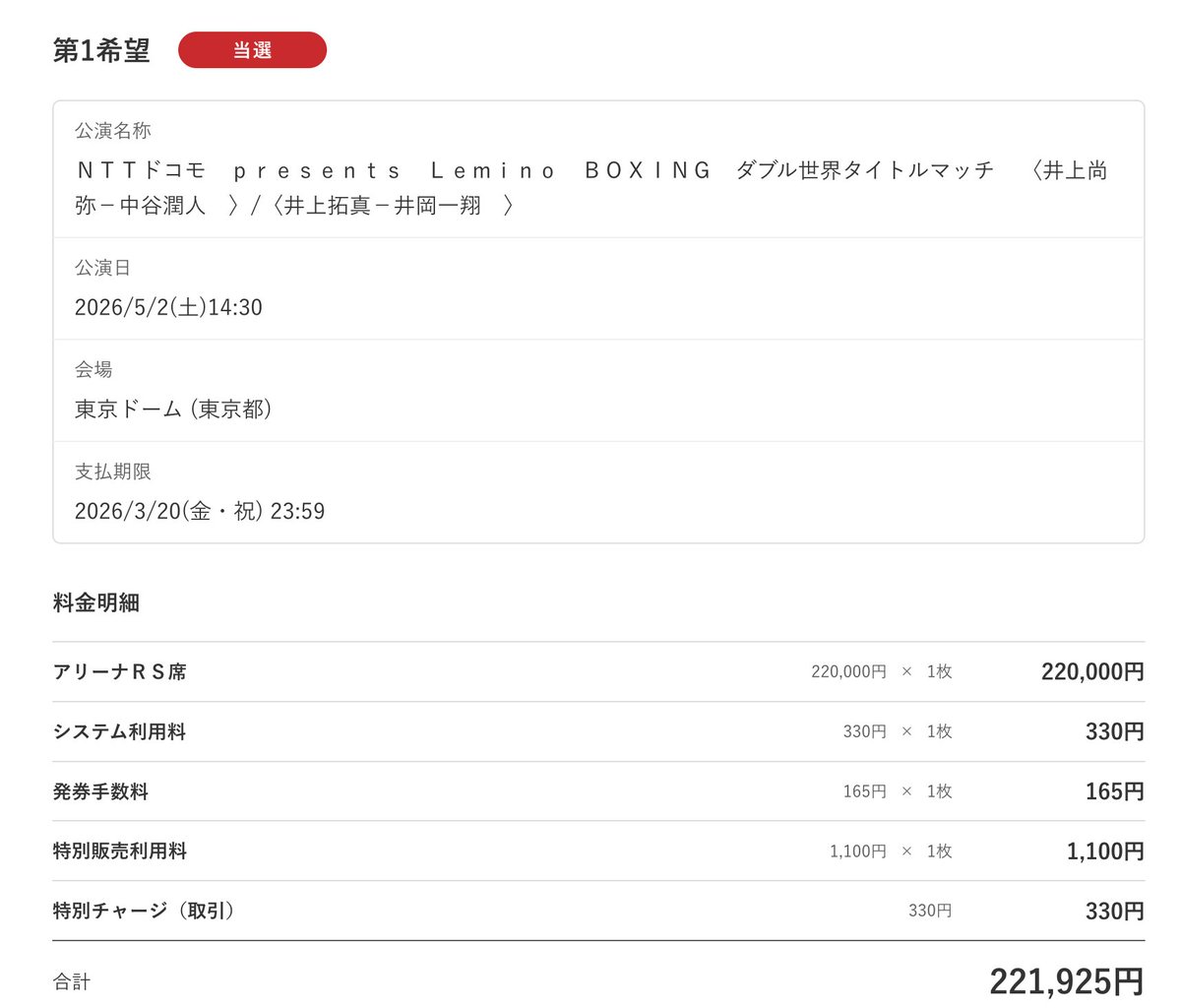Click the 165円 unit price for 発券手数料
1181x1008 pixels.
[x=865, y=791]
